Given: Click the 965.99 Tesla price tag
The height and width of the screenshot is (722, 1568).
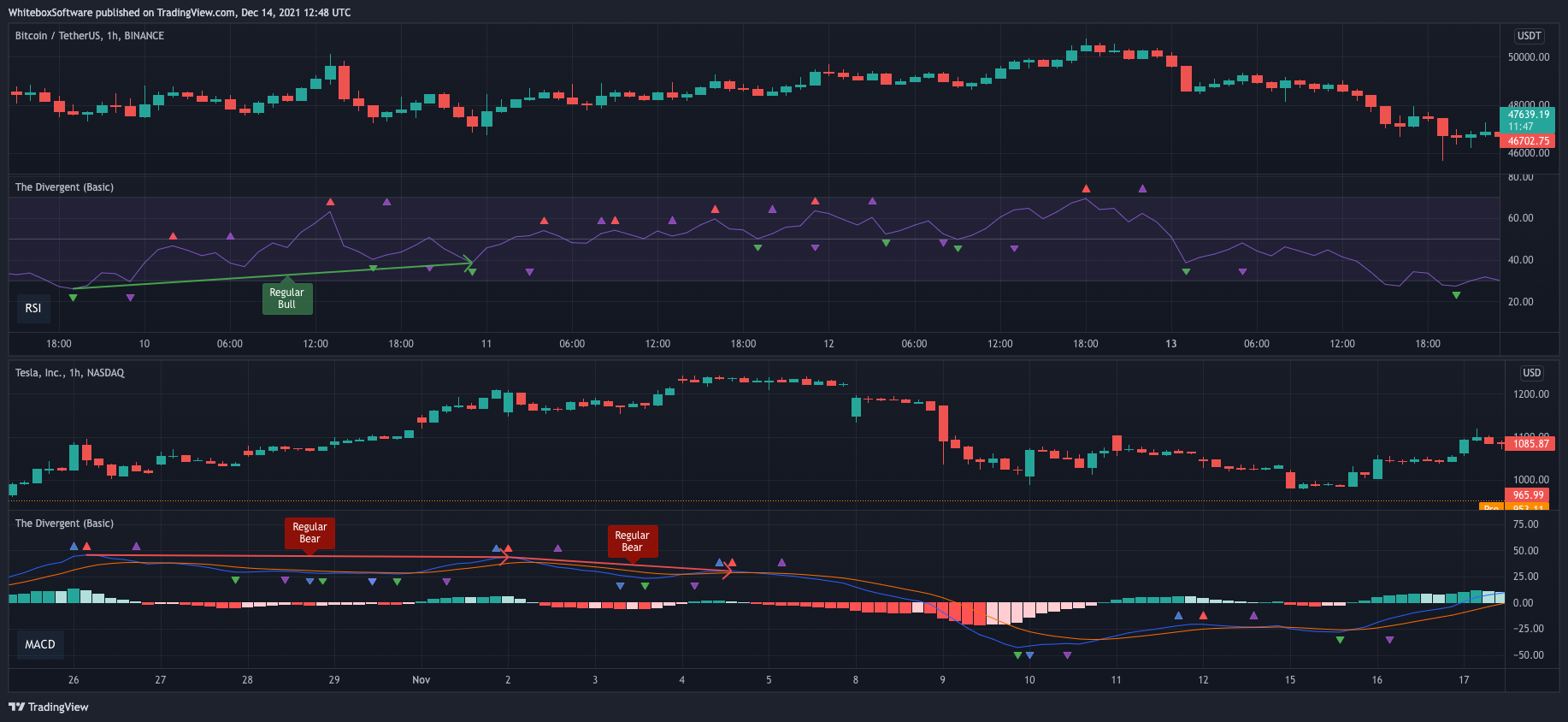Looking at the screenshot, I should tap(1527, 495).
